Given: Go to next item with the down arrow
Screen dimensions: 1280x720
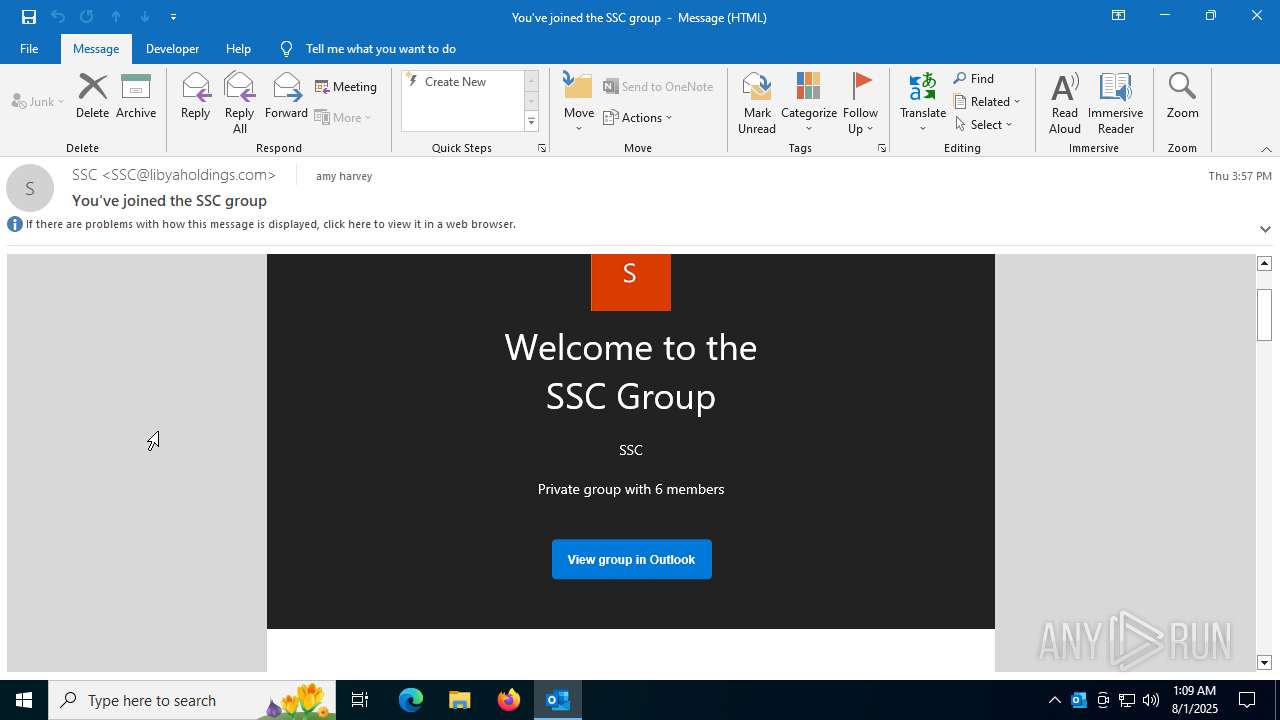Looking at the screenshot, I should point(145,17).
